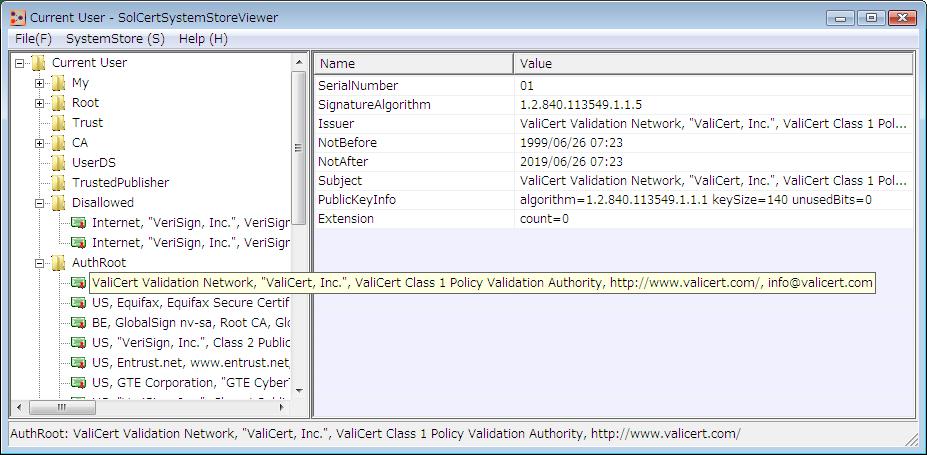Select the SerialNumber row
Screen dimensions: 927x455
[614, 86]
